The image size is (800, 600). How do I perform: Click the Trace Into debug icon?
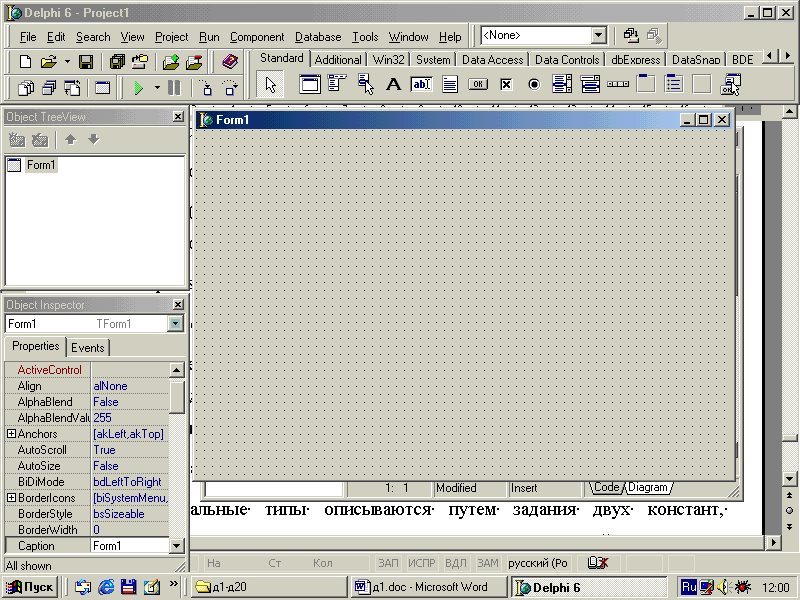pos(206,88)
